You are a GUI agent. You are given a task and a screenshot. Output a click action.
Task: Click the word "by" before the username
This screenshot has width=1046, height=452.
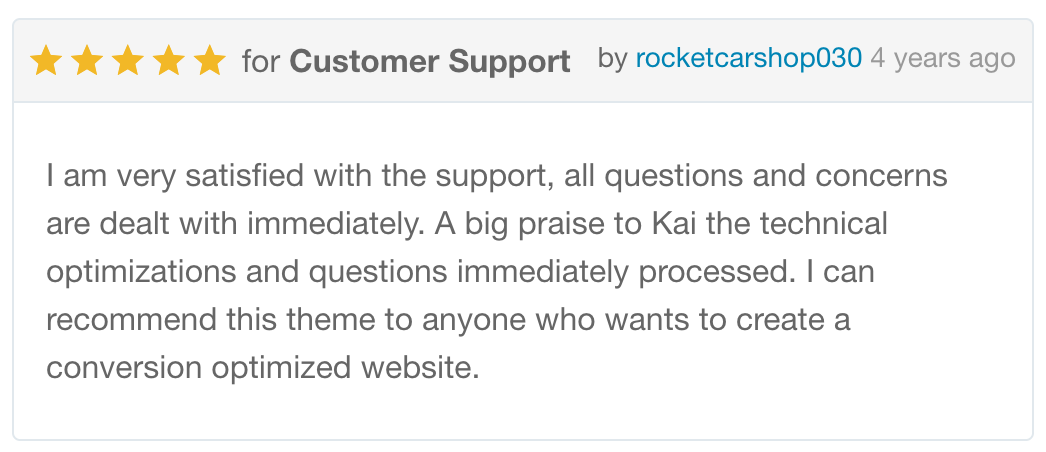point(612,59)
